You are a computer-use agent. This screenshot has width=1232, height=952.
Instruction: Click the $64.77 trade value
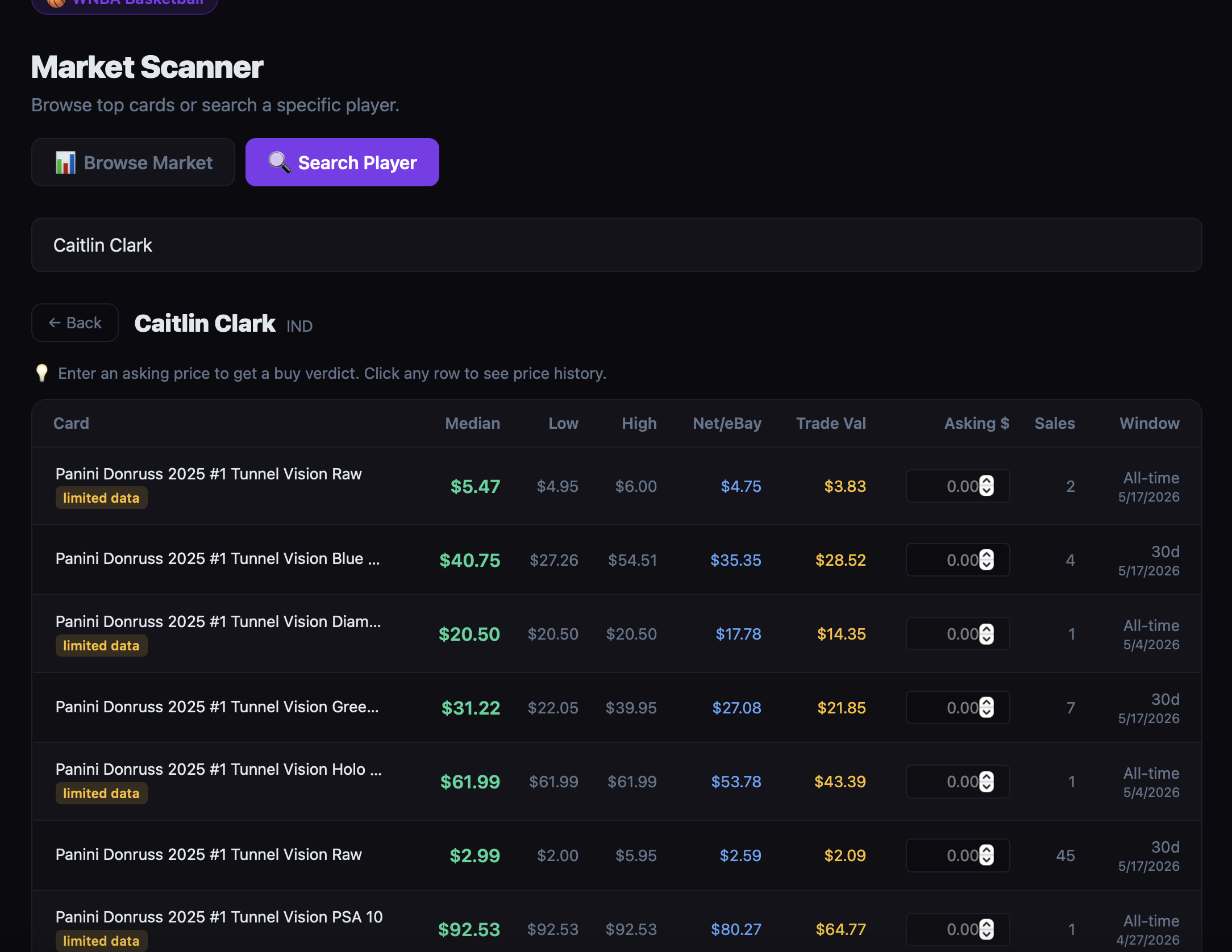(840, 929)
